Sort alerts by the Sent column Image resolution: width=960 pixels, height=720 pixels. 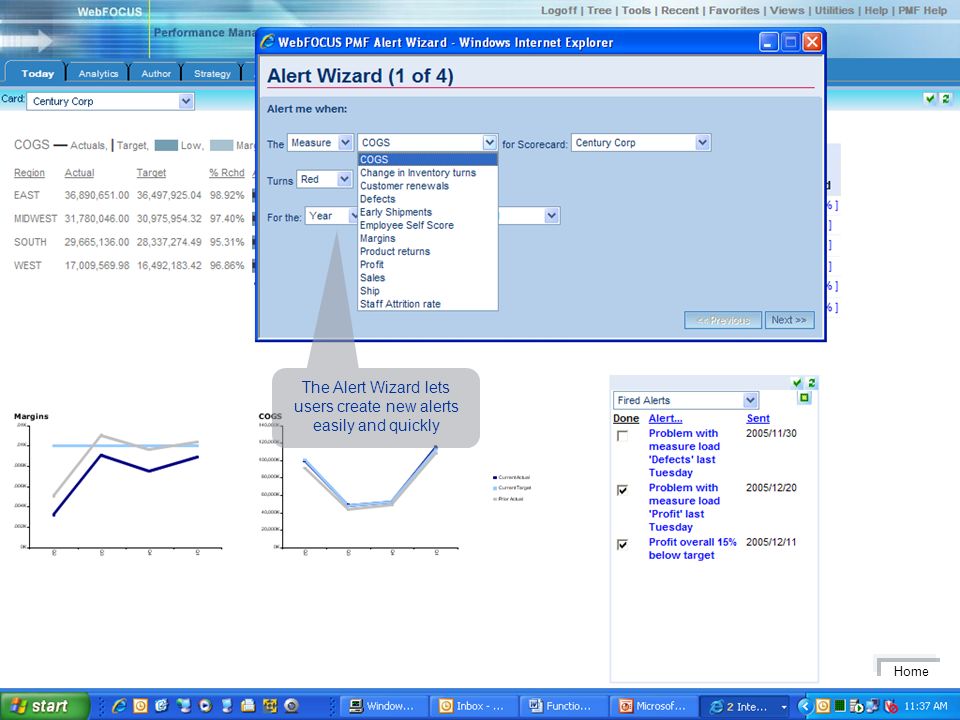[758, 418]
